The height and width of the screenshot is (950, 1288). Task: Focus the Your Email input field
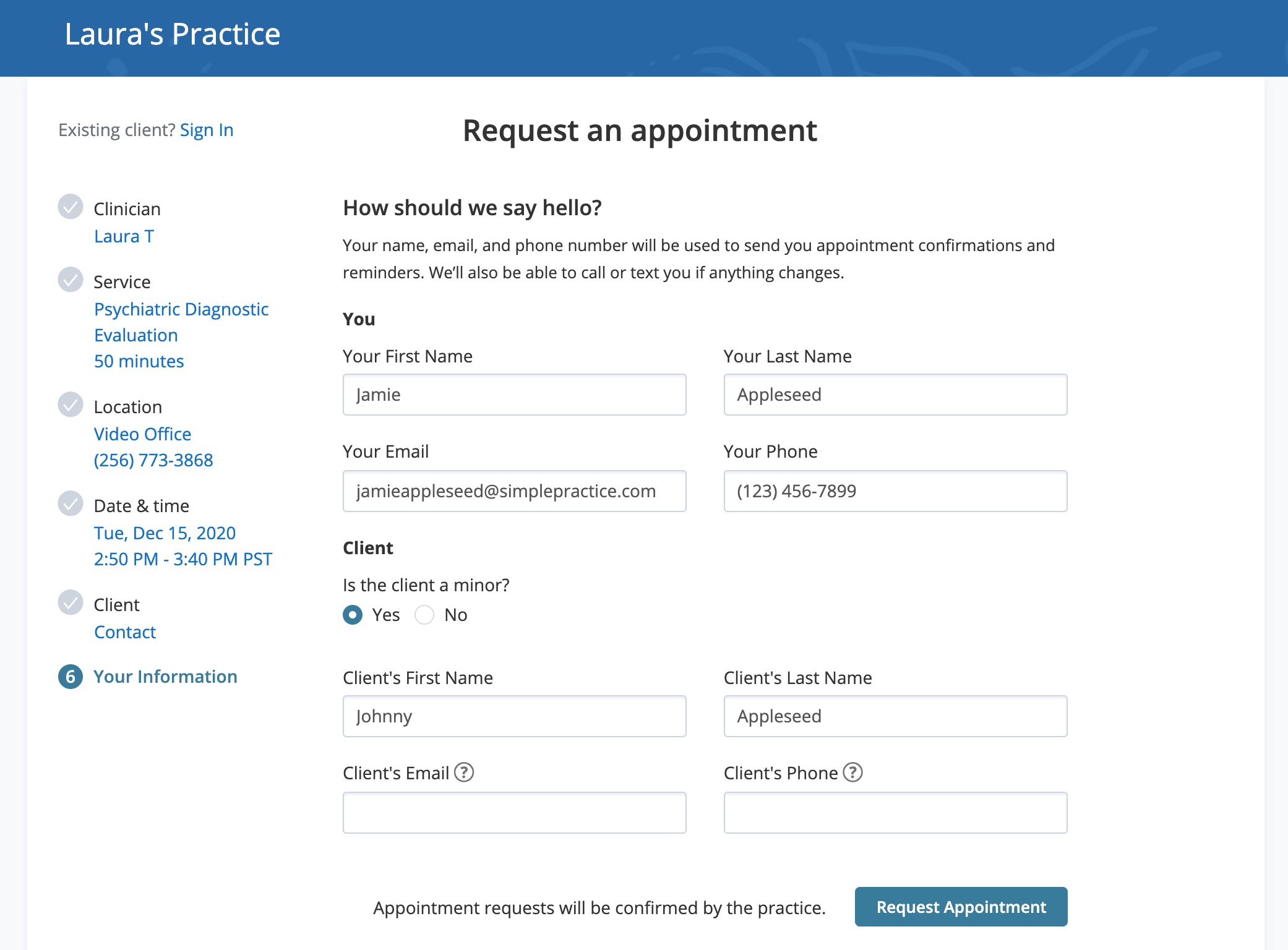coord(514,491)
